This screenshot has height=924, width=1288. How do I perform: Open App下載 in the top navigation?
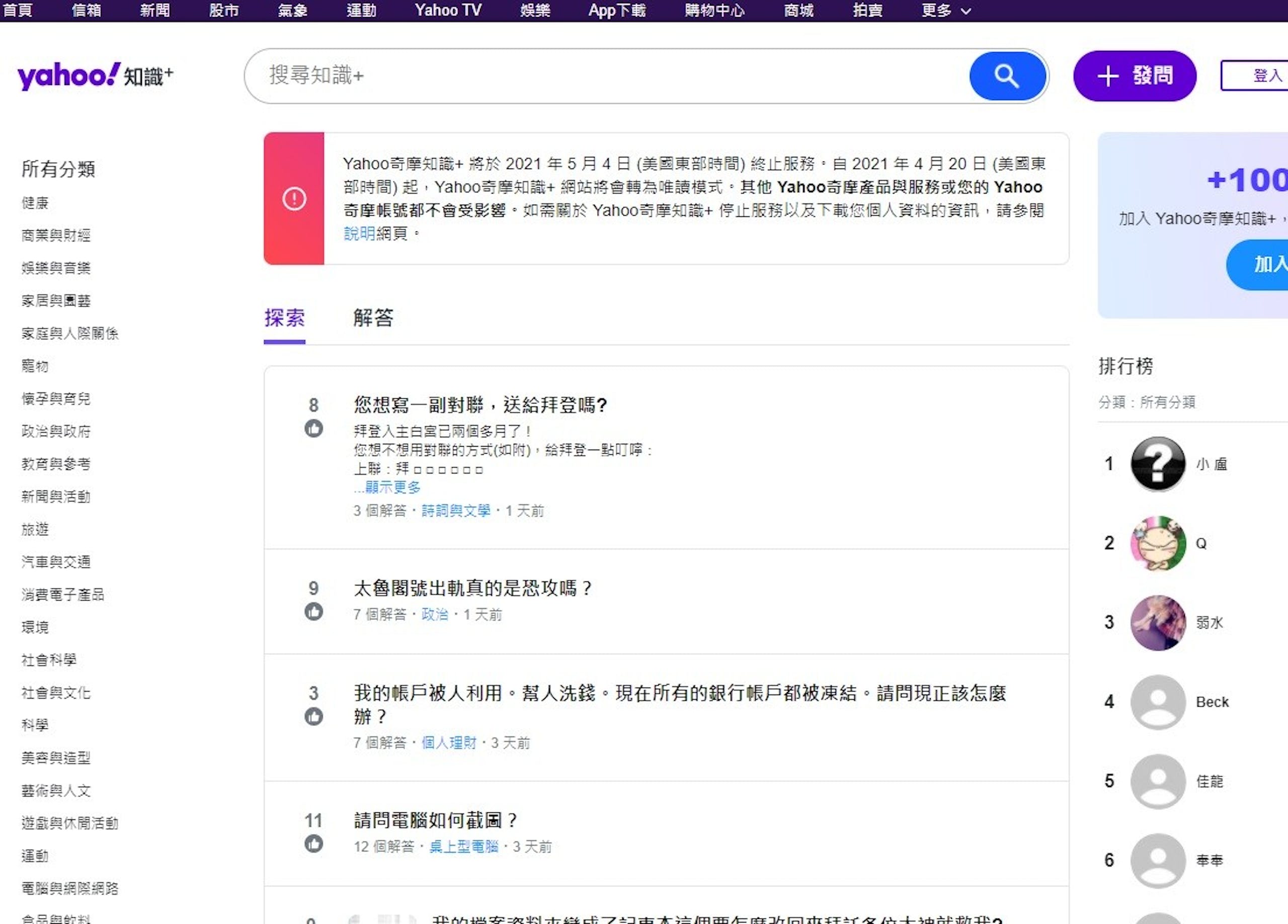(617, 10)
